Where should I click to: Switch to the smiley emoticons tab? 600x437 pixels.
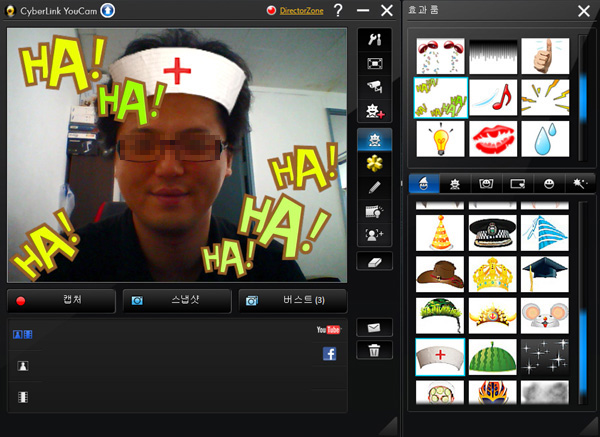coord(549,184)
